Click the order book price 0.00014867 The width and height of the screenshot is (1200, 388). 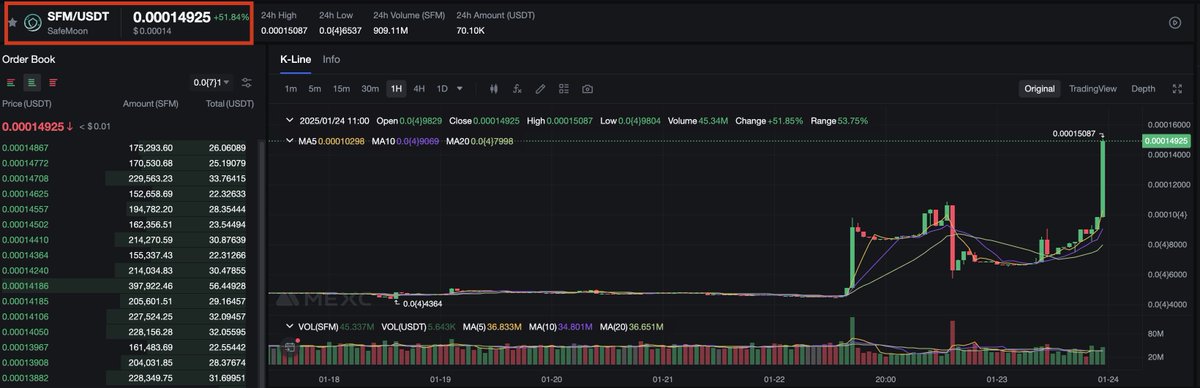[24, 148]
